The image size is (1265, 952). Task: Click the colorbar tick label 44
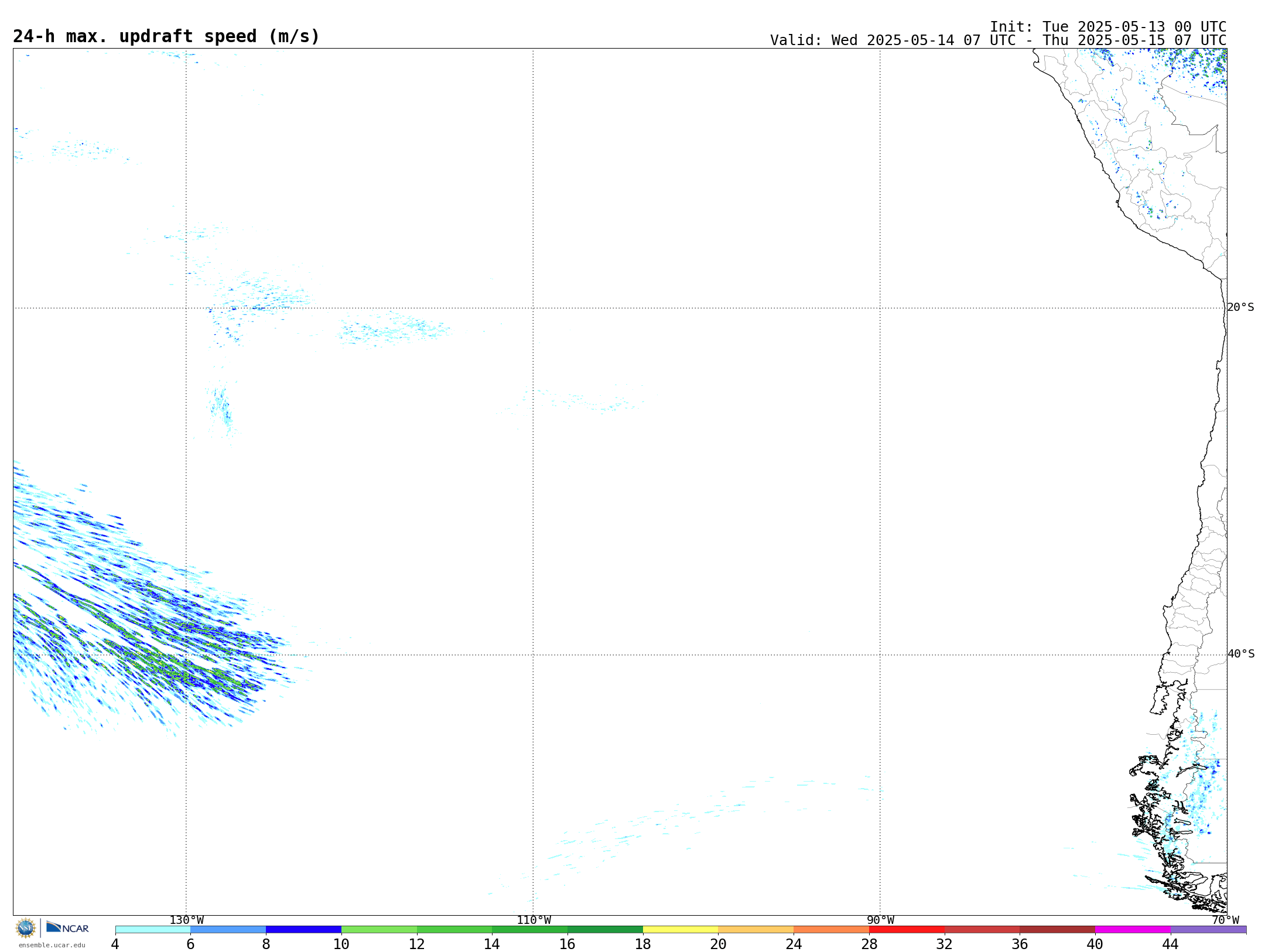(1170, 944)
